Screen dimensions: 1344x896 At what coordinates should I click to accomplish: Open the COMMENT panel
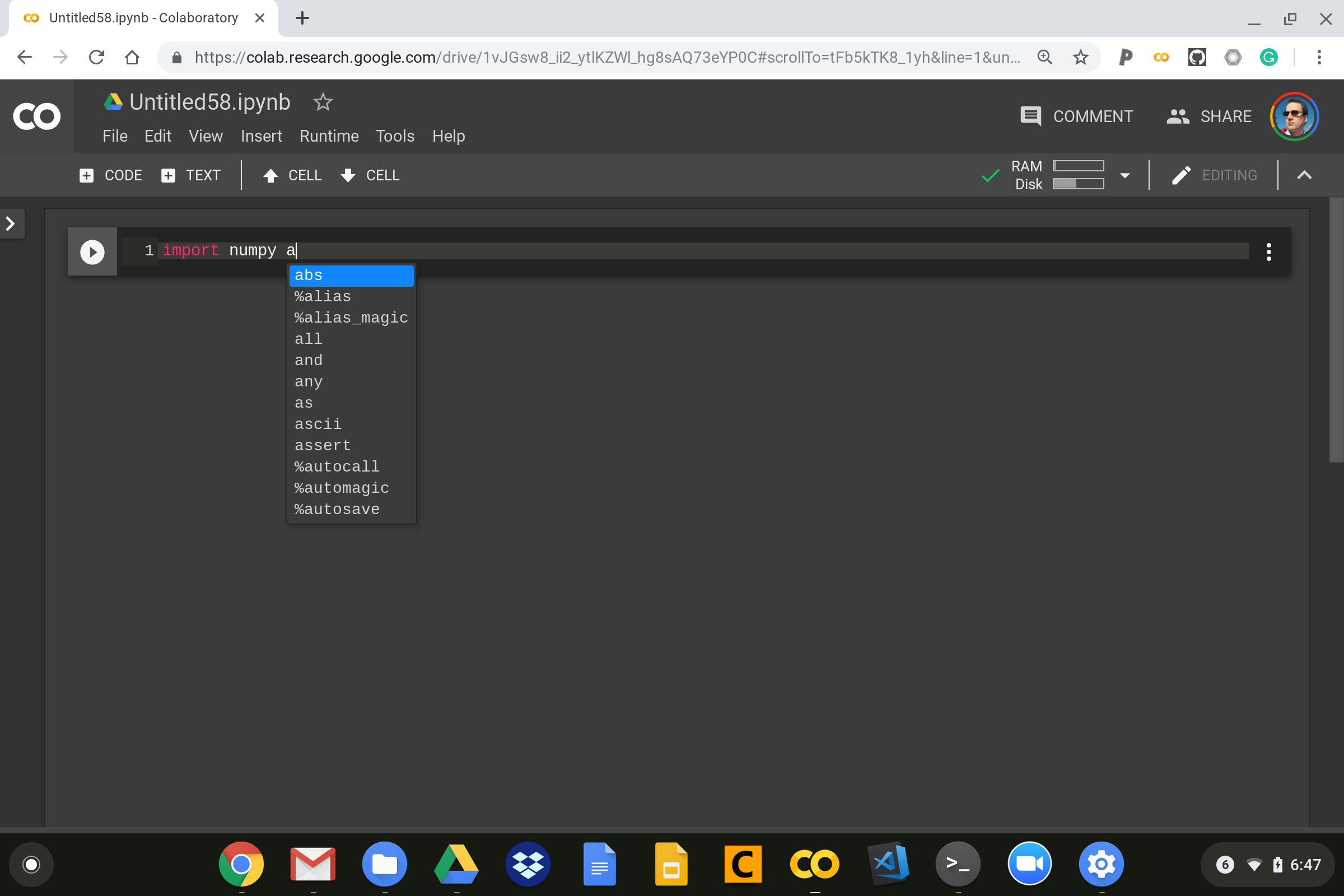[1076, 116]
